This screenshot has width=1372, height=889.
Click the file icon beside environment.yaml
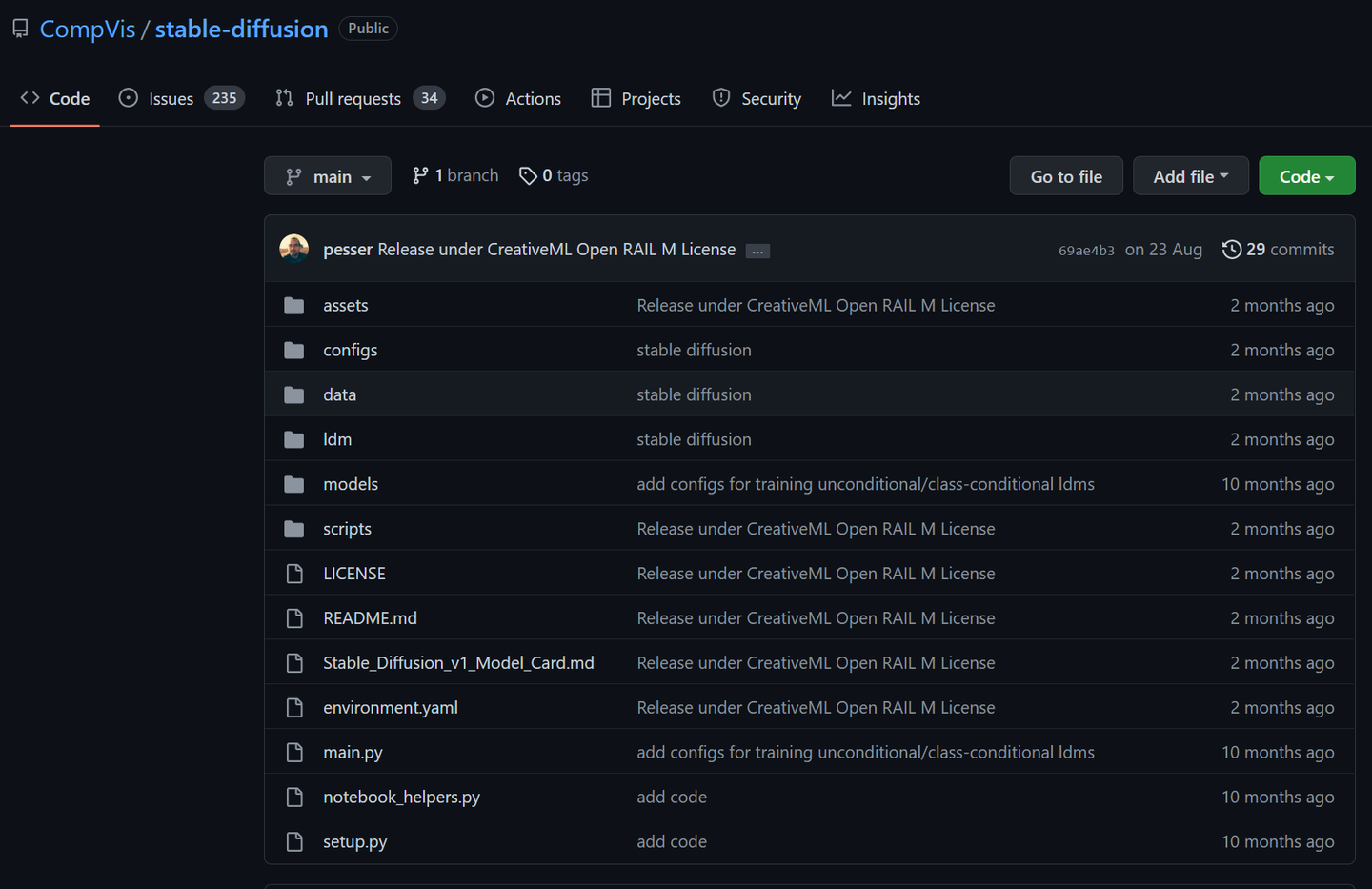[x=294, y=708]
